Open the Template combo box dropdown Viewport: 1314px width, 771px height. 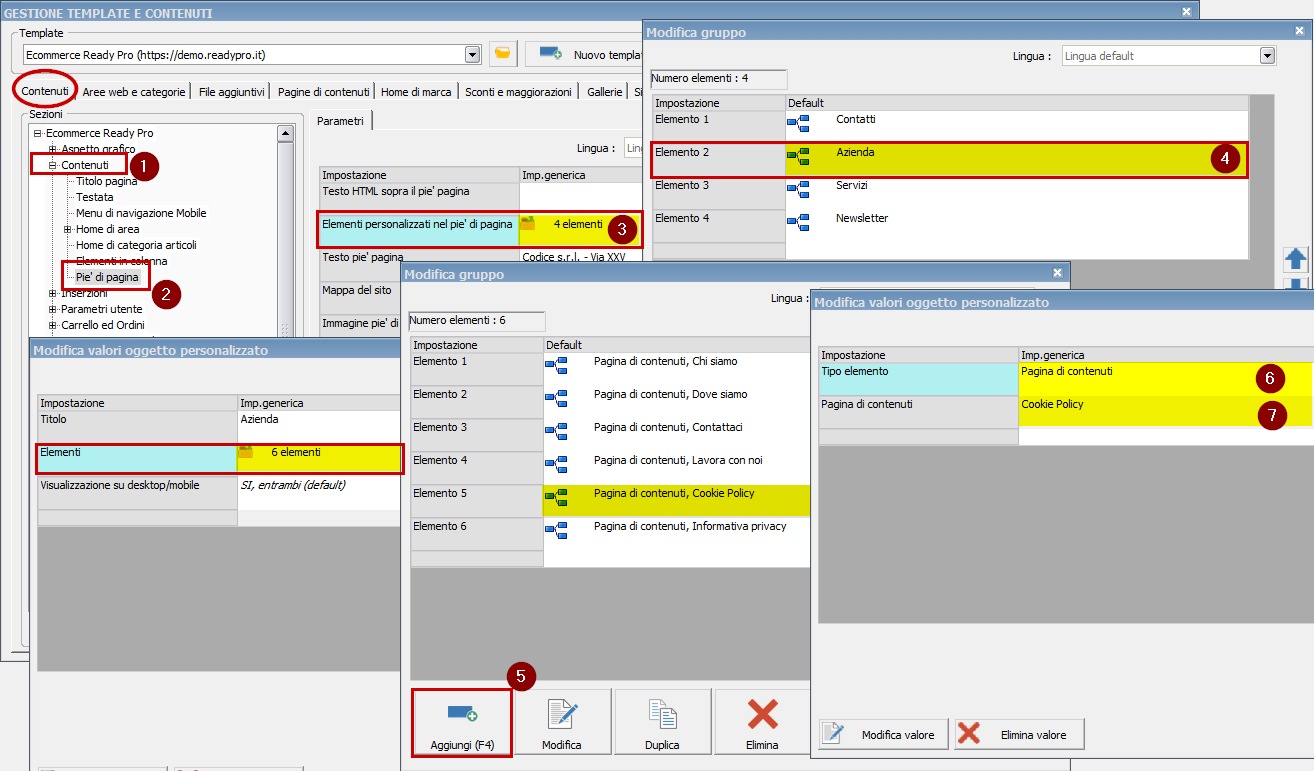472,54
